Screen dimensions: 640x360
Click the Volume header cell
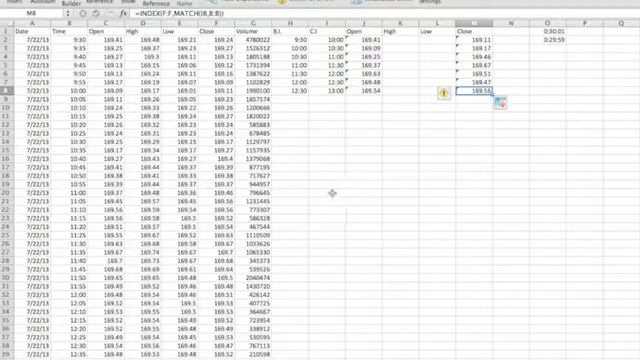point(253,31)
